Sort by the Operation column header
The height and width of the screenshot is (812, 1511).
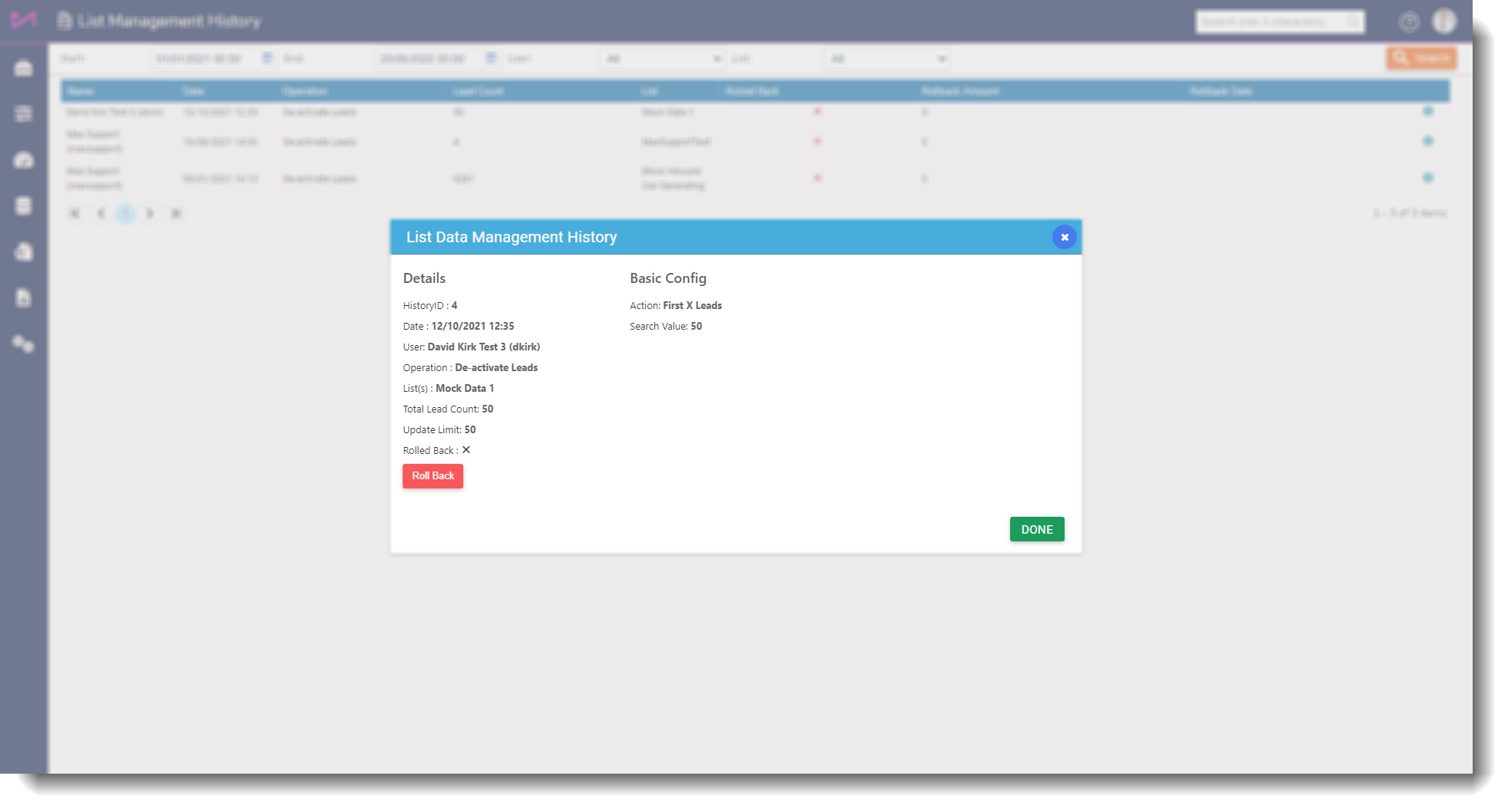305,91
